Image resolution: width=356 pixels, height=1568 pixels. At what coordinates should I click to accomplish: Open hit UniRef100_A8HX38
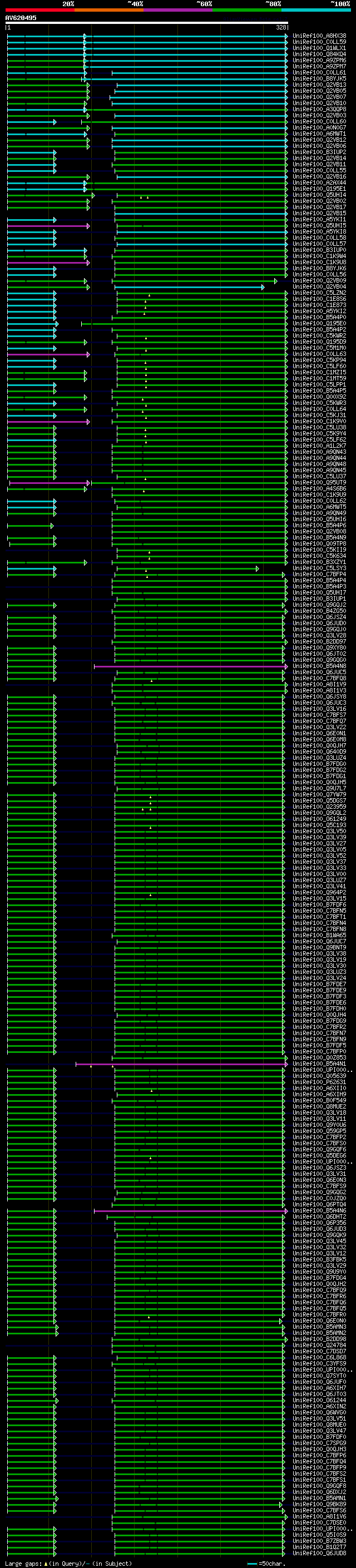point(319,36)
